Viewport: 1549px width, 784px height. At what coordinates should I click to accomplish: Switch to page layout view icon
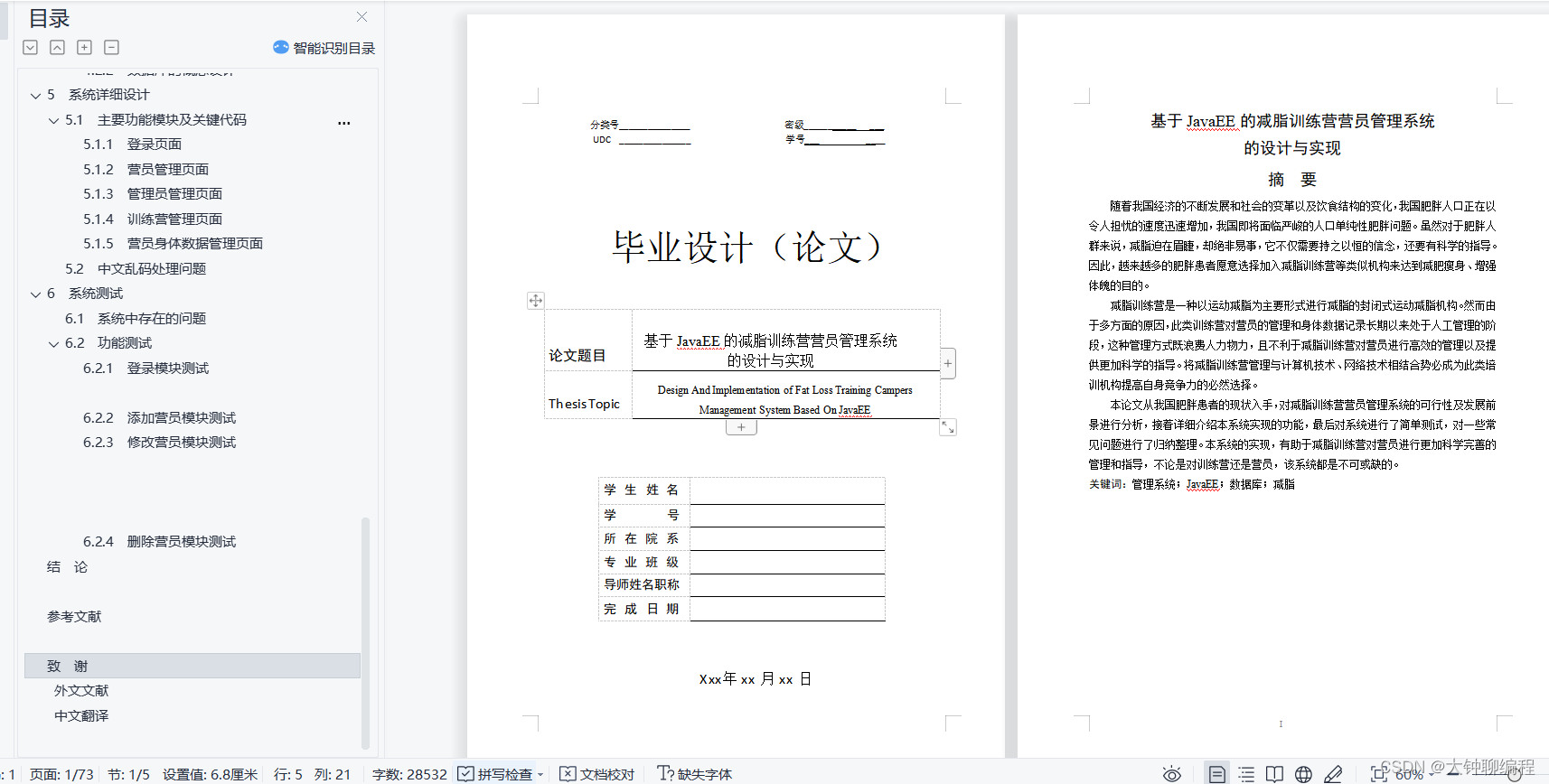[1217, 774]
